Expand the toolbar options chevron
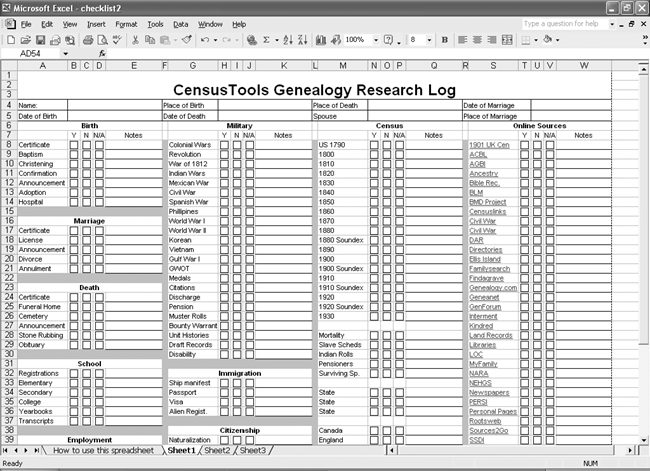Viewport: 650px width, 471px height. tap(645, 40)
